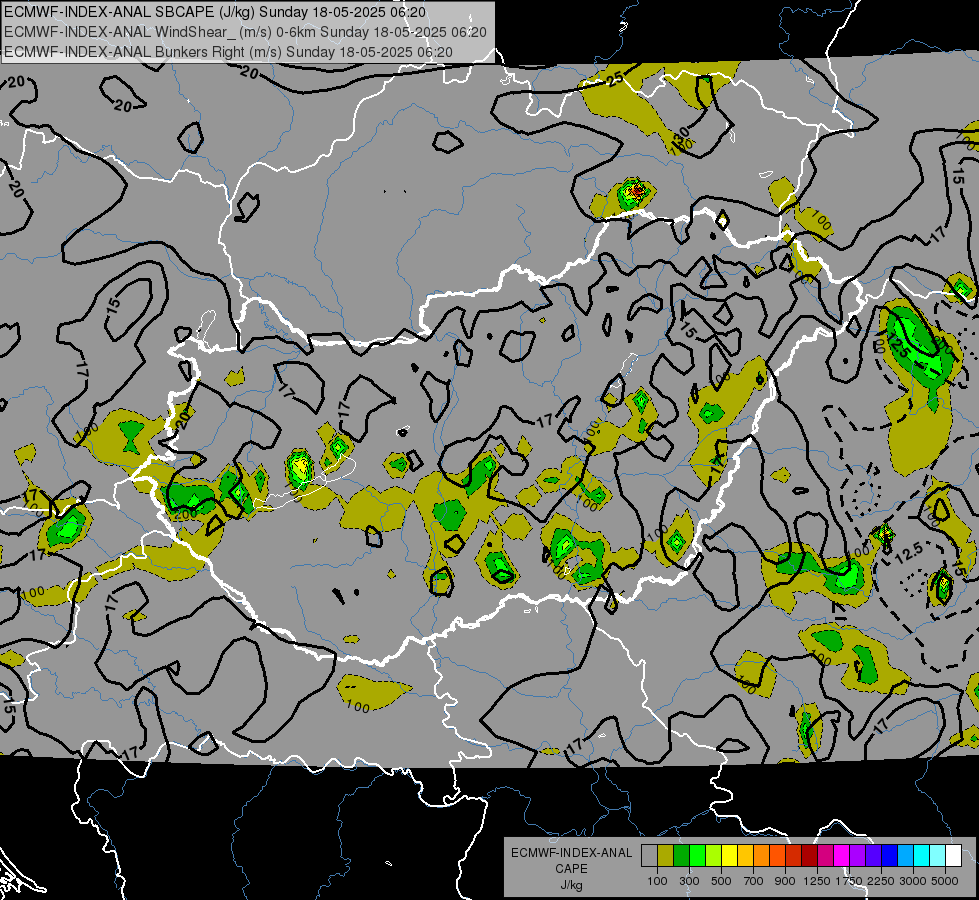Click the pure blue legend swatch
Viewport: 979px width, 900px height.
(890, 855)
